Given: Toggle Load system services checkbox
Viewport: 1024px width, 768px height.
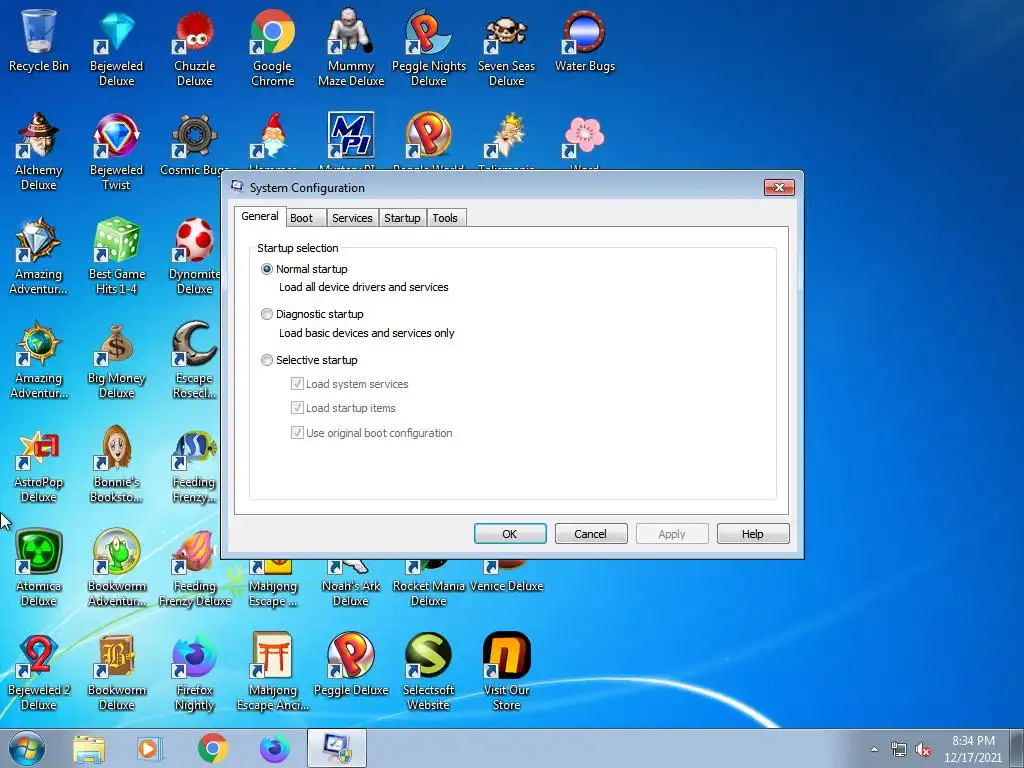Looking at the screenshot, I should tap(297, 383).
